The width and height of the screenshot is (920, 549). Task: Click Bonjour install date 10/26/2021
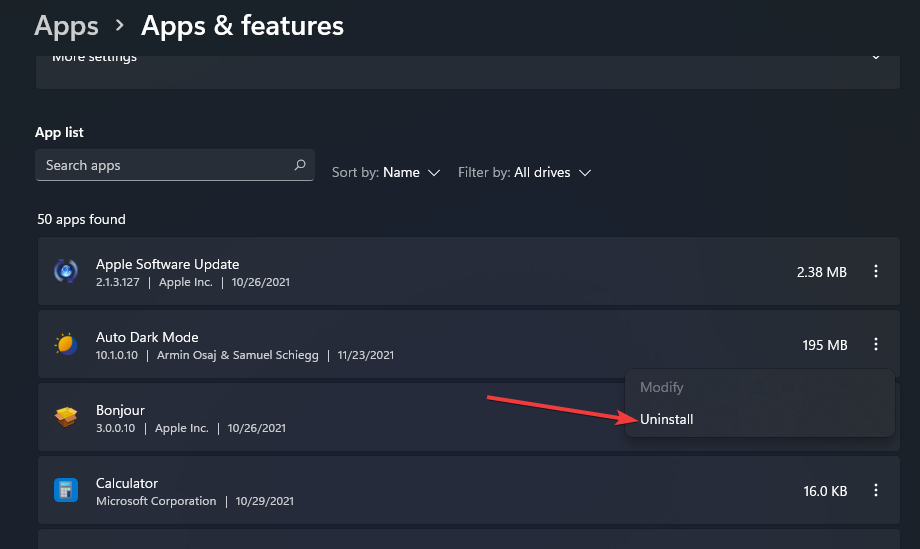click(x=256, y=428)
